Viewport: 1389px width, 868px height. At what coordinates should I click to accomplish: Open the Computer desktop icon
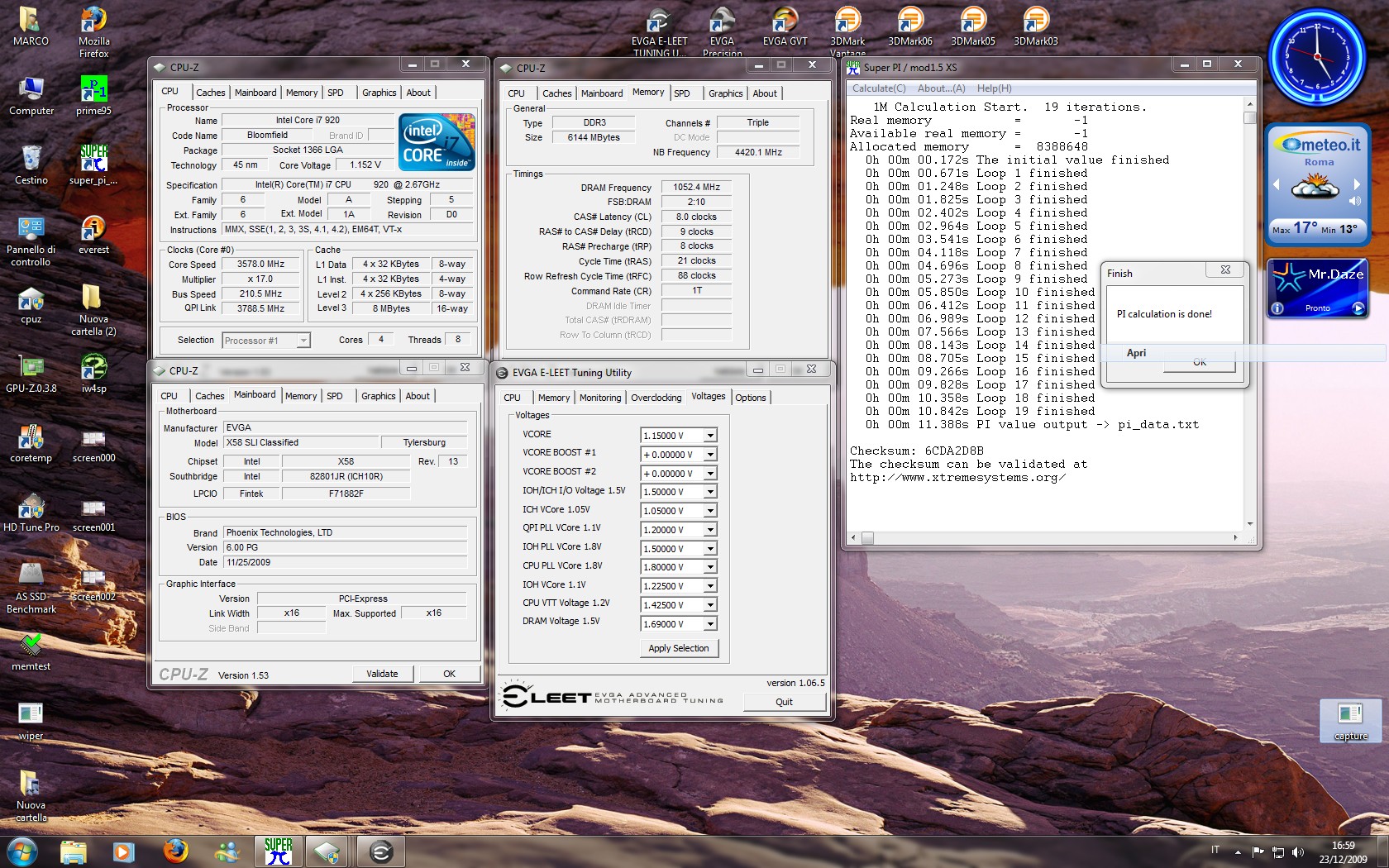(31, 96)
